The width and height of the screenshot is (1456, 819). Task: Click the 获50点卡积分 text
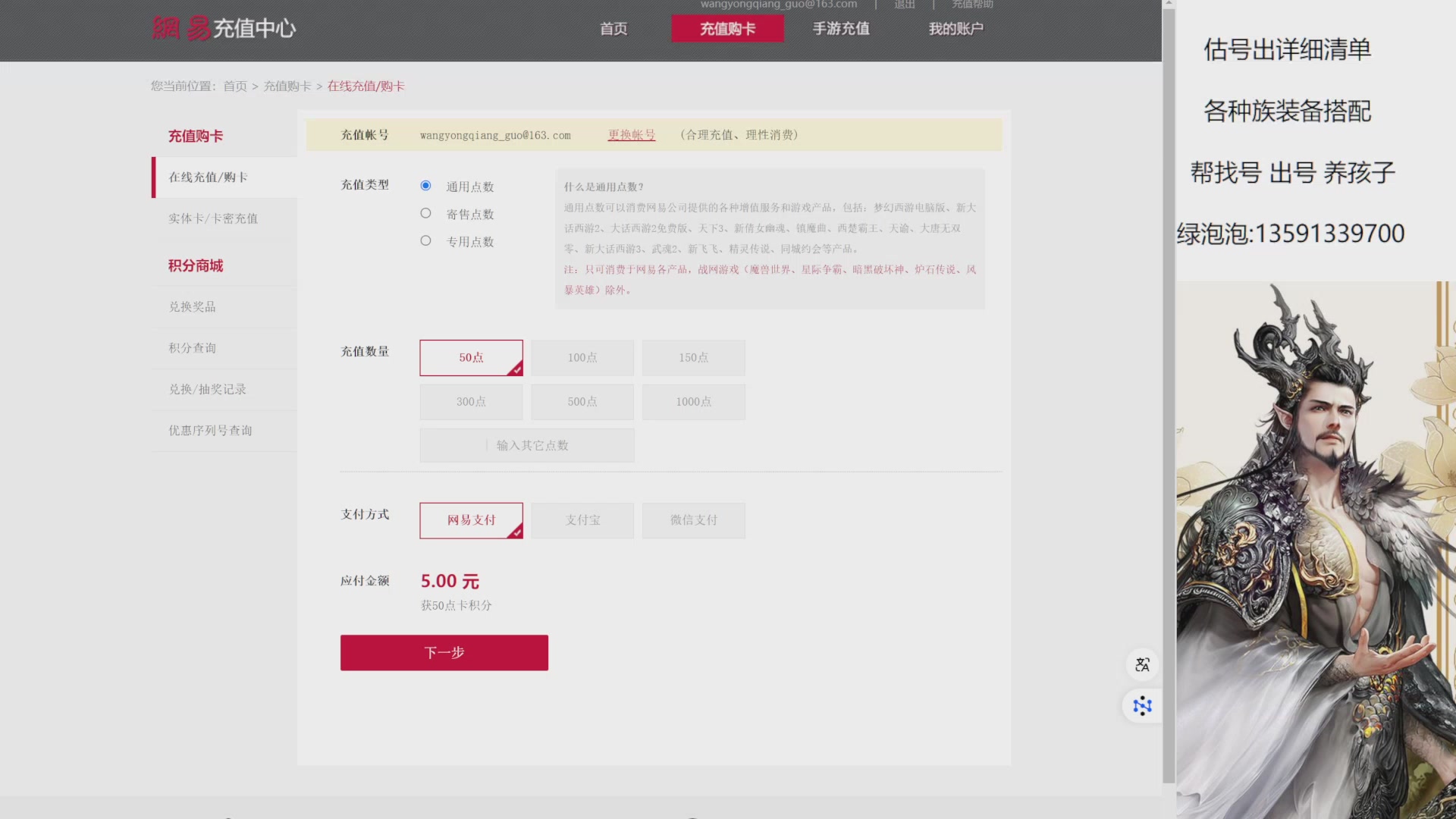pyautogui.click(x=457, y=606)
